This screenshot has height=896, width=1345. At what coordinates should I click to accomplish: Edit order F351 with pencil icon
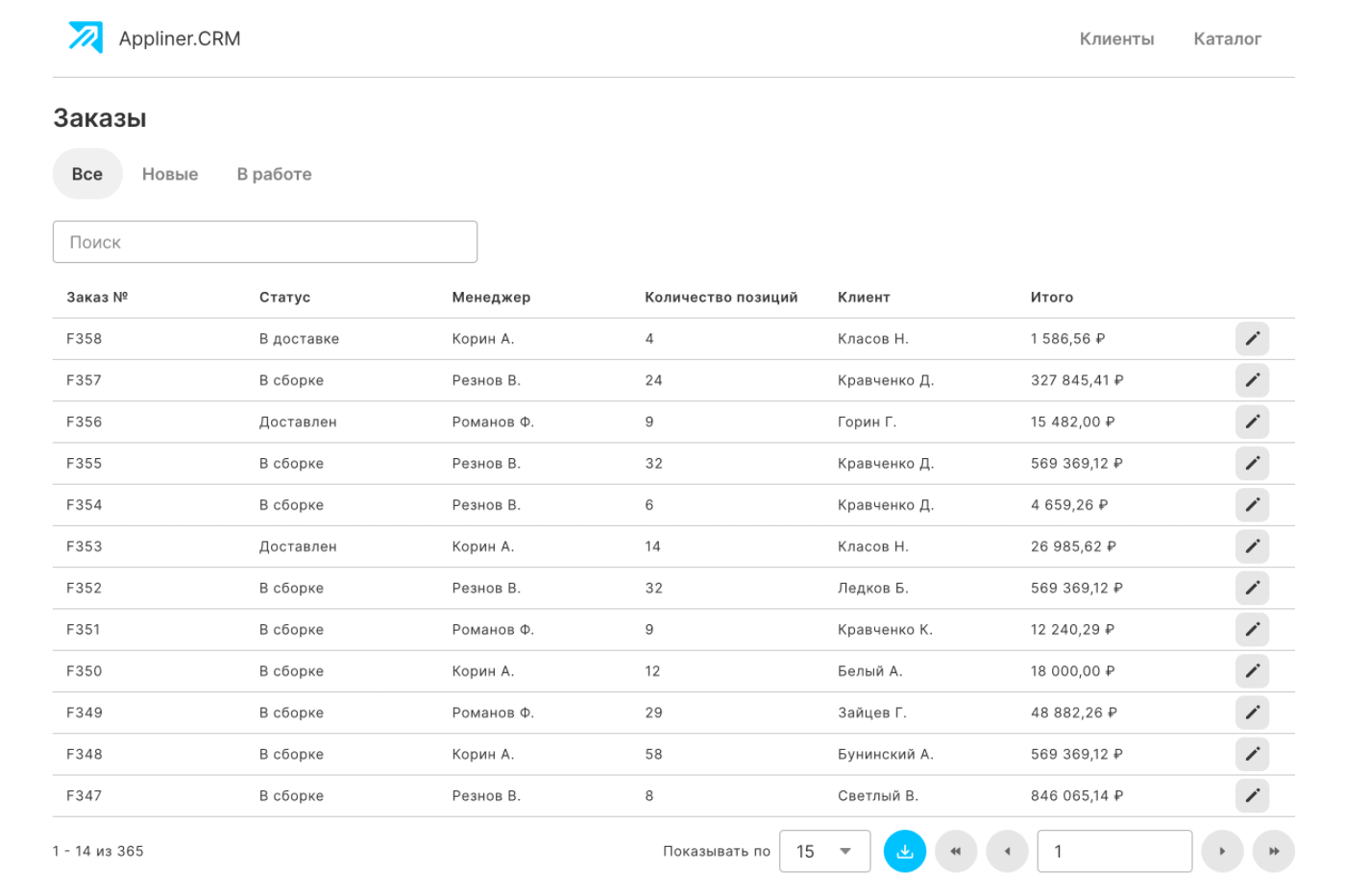tap(1252, 629)
